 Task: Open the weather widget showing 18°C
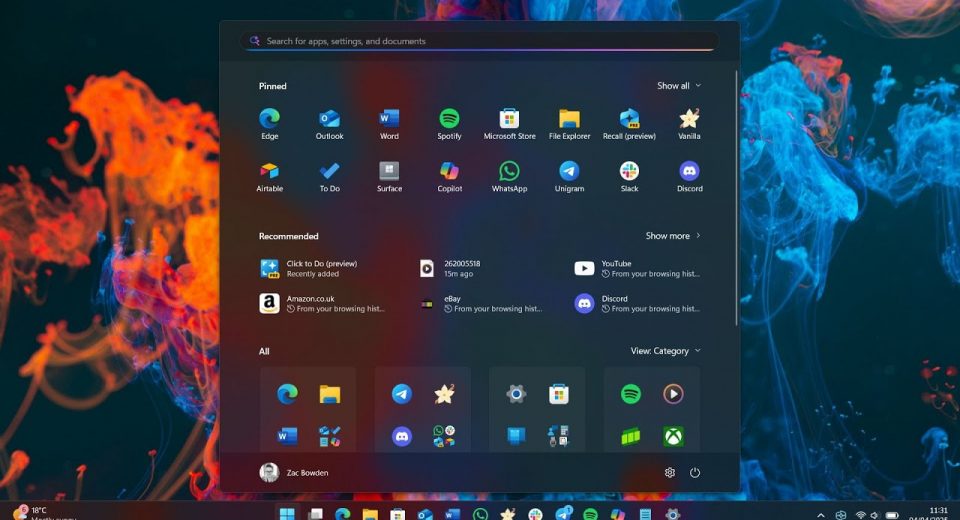coord(43,513)
